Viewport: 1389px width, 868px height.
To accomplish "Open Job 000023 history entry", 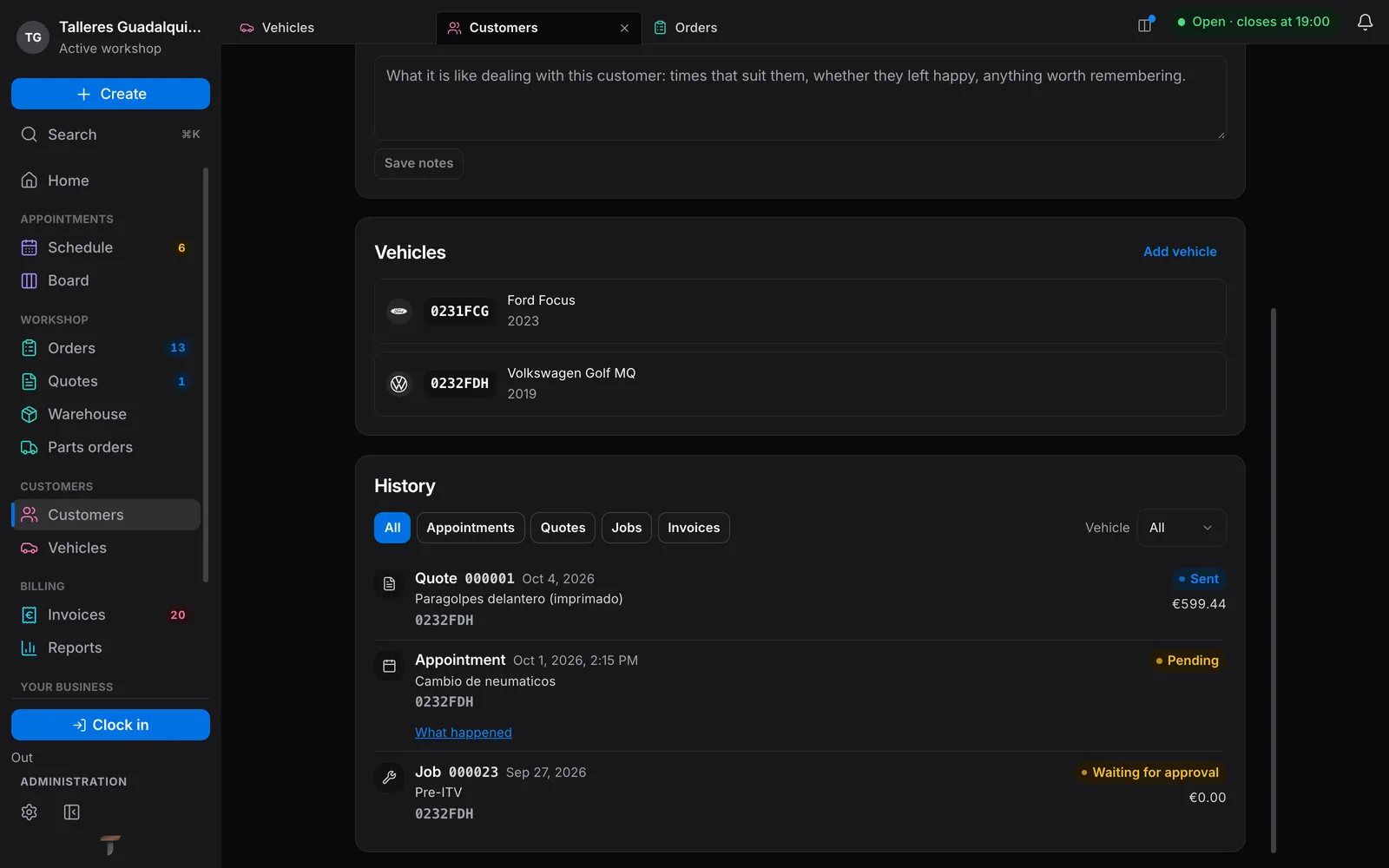I will (800, 792).
